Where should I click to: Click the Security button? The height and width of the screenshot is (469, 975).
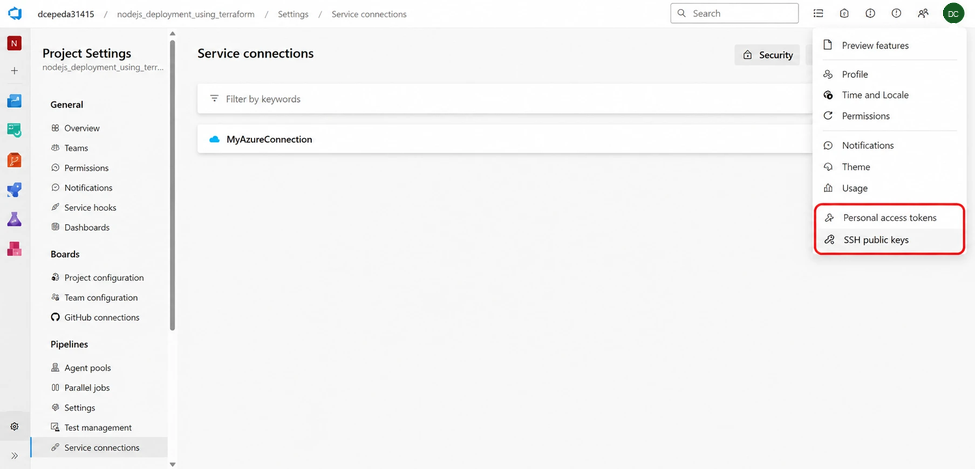pyautogui.click(x=767, y=55)
